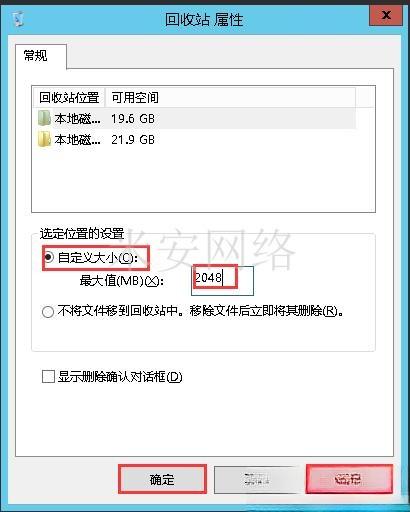Select the green drive icon for 19.6 GB disk
The width and height of the screenshot is (410, 512).
tap(44, 118)
